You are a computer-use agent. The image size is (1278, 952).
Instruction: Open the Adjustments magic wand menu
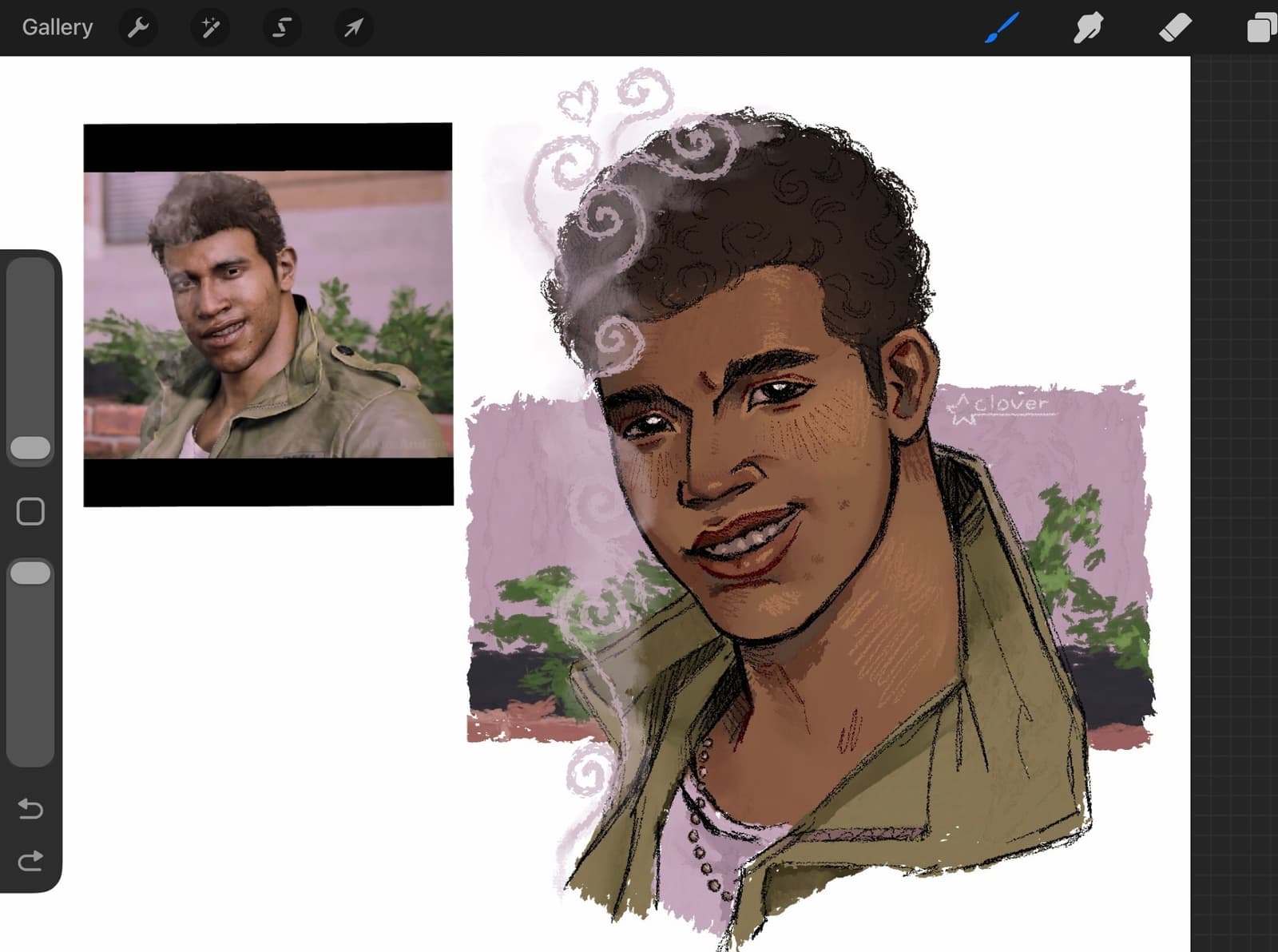click(210, 28)
